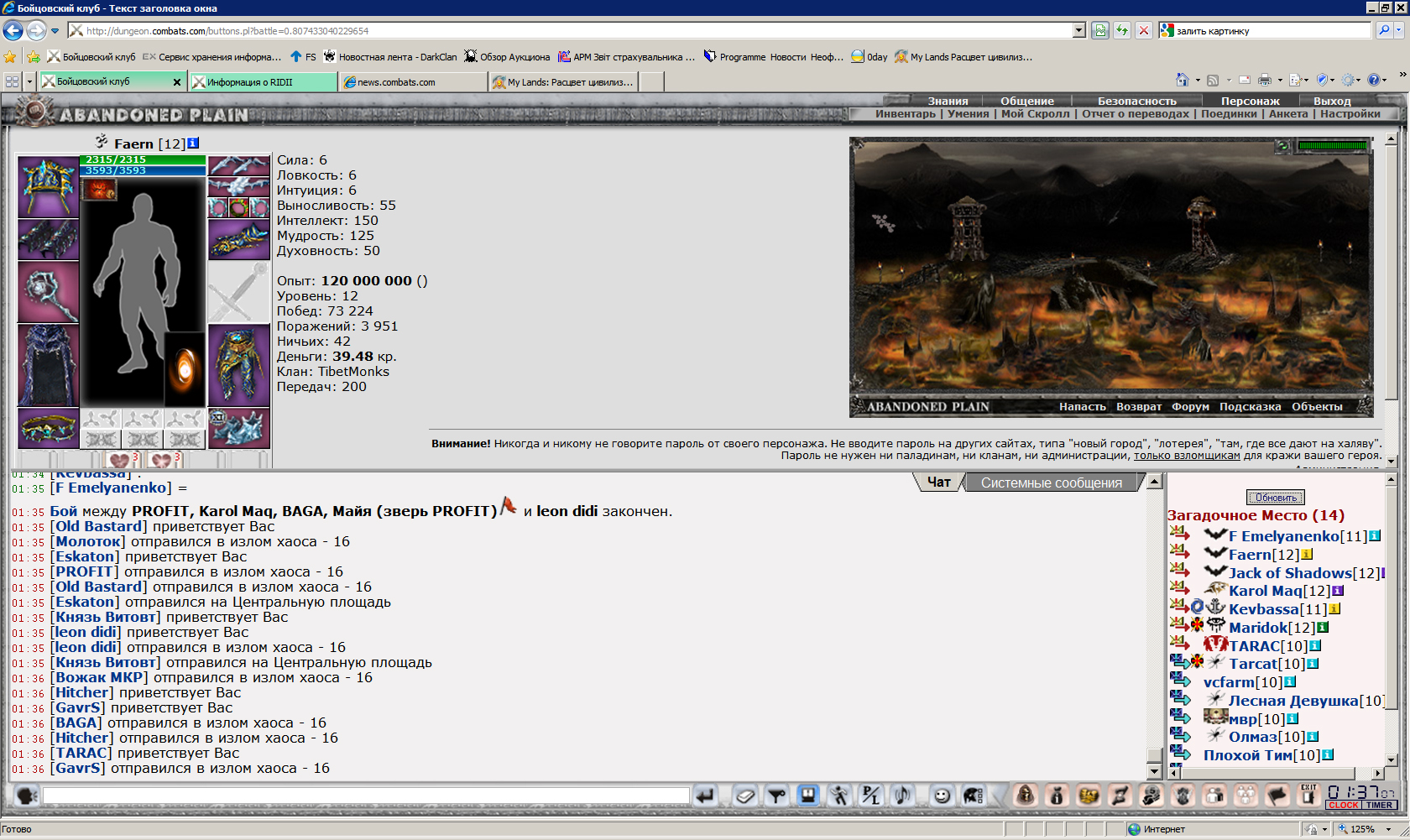Expand the browser toolbar overflow chevron

click(1402, 76)
